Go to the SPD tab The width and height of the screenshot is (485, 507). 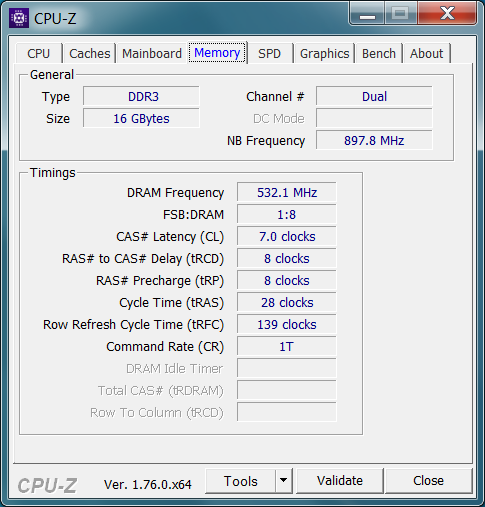[270, 54]
